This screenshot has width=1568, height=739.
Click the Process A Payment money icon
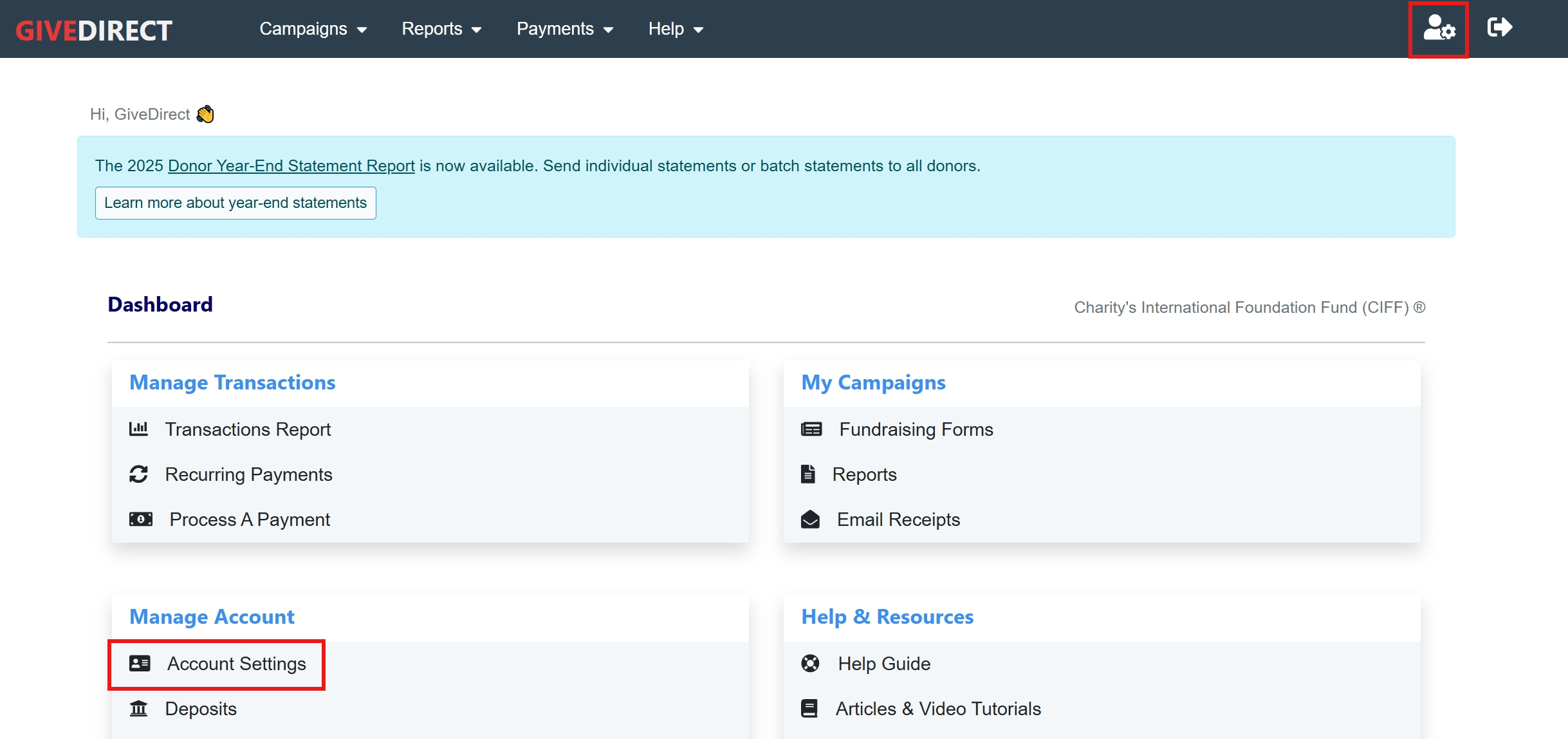click(141, 519)
